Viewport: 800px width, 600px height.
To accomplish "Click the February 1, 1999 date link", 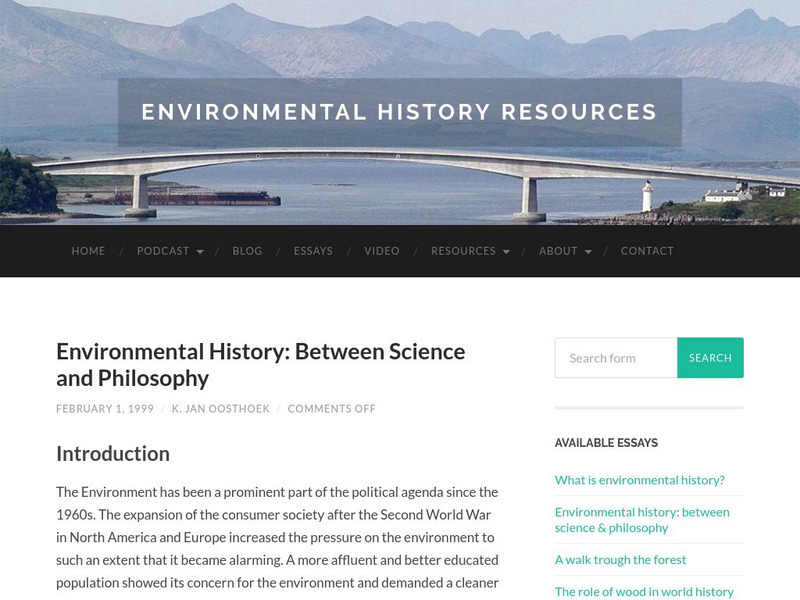I will coord(104,409).
